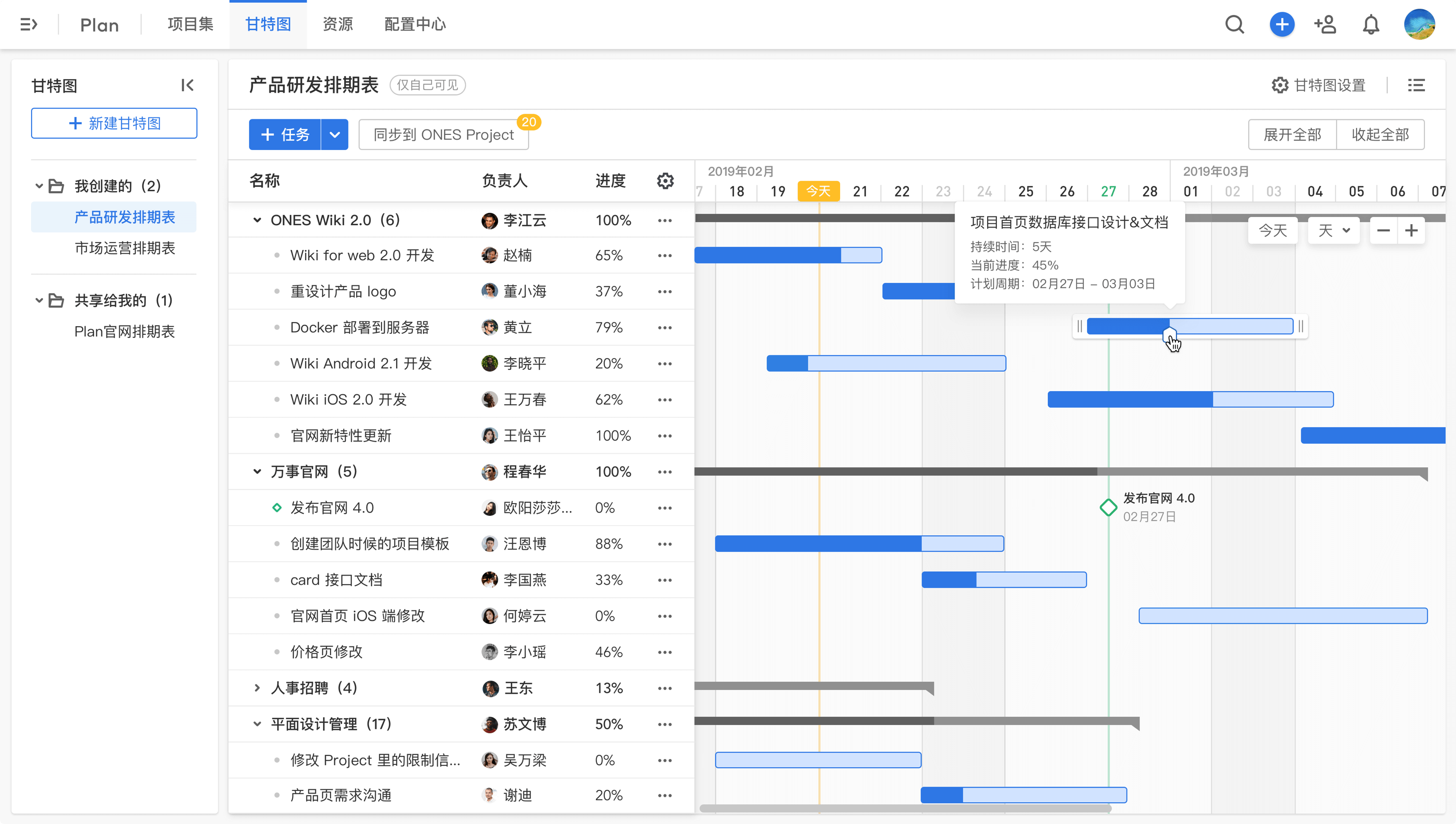Open the notifications bell
This screenshot has width=1456, height=824.
[x=1371, y=24]
